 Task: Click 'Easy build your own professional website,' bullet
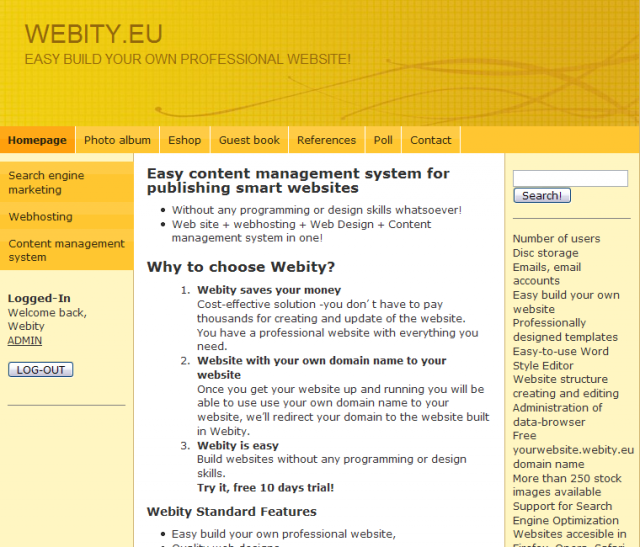(x=284, y=534)
